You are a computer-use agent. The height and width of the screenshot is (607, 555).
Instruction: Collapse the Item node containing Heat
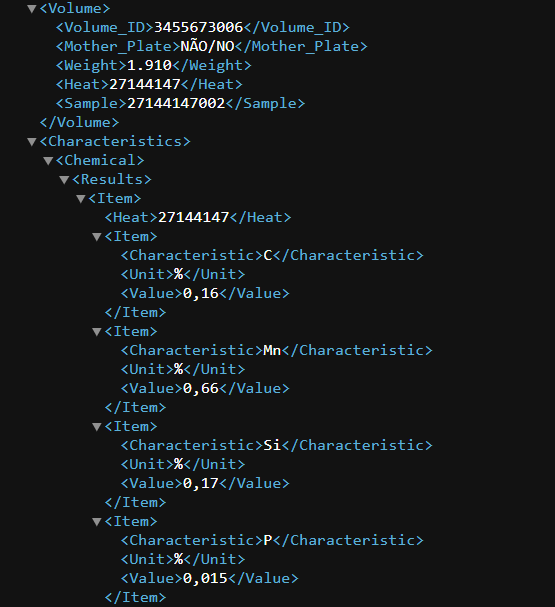pos(81,199)
